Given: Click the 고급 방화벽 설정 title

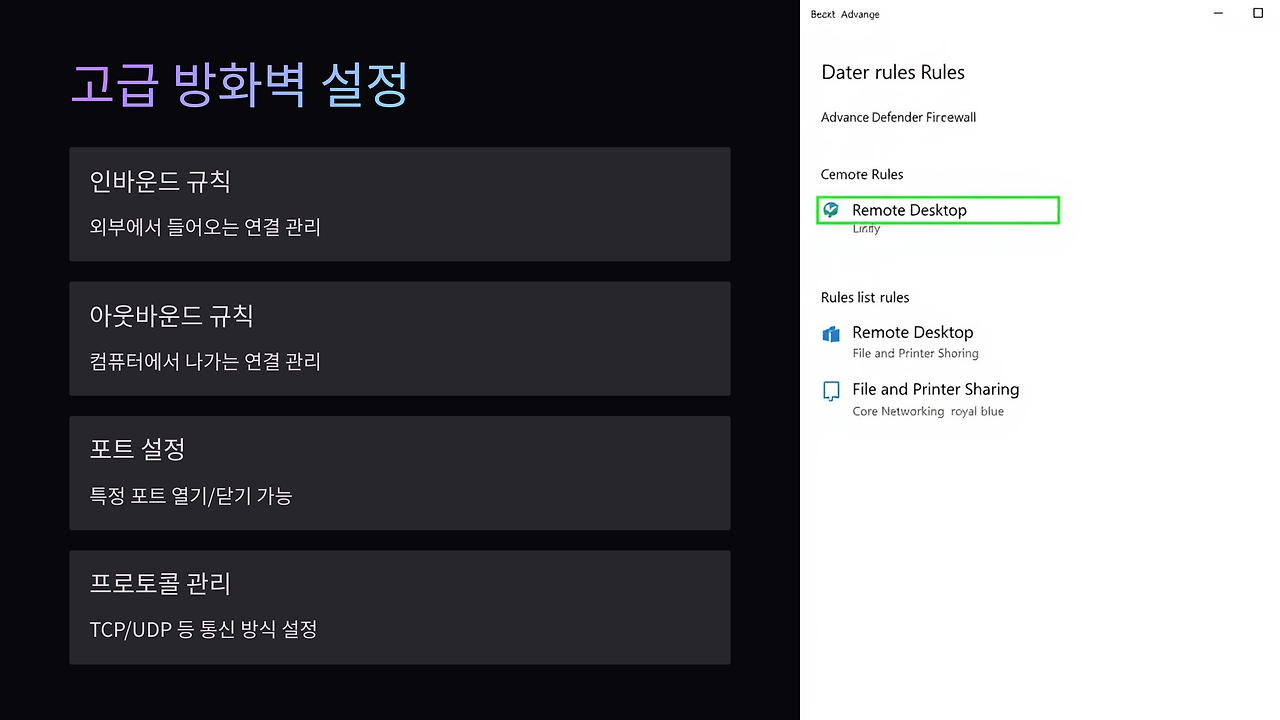Looking at the screenshot, I should (238, 85).
